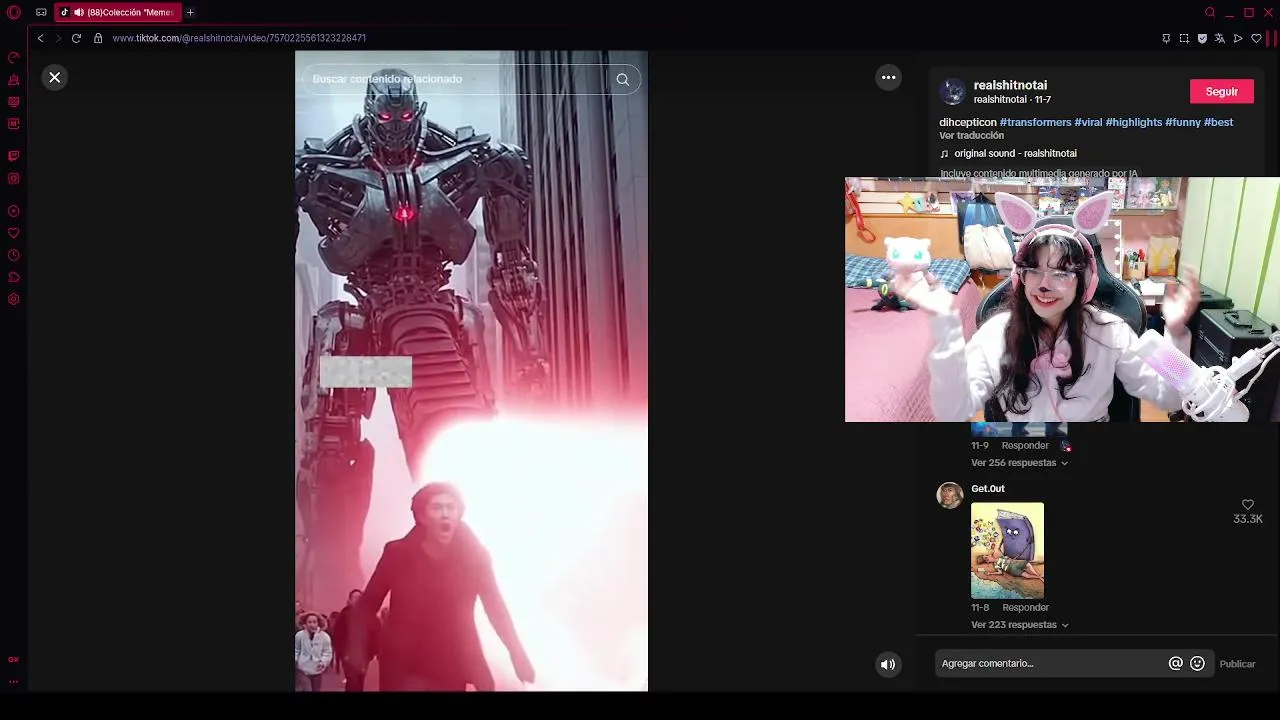Open the Opera GX main menu logo
The width and height of the screenshot is (1280, 720).
(x=14, y=12)
